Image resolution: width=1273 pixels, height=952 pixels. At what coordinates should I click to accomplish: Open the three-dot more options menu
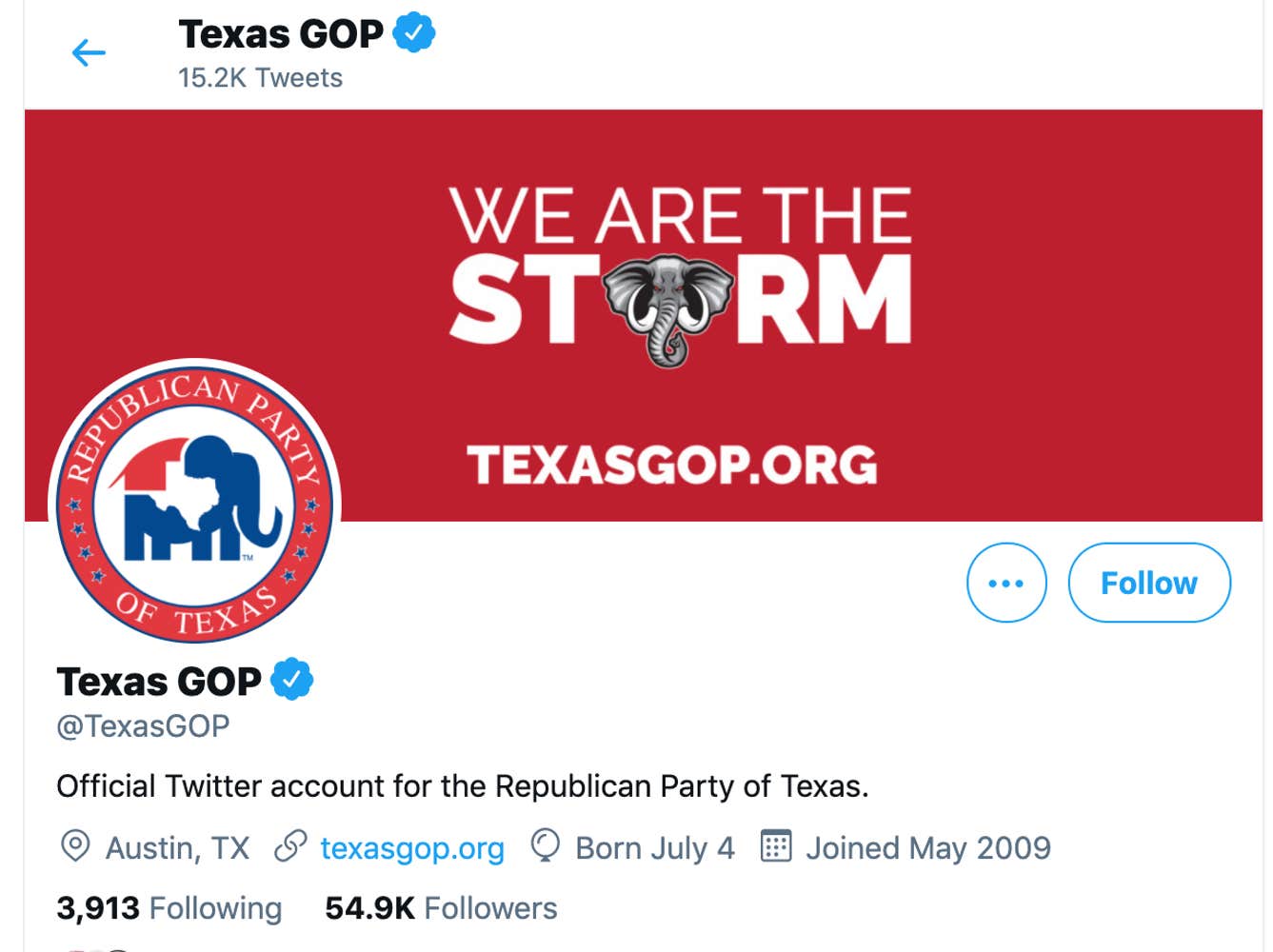(1006, 583)
